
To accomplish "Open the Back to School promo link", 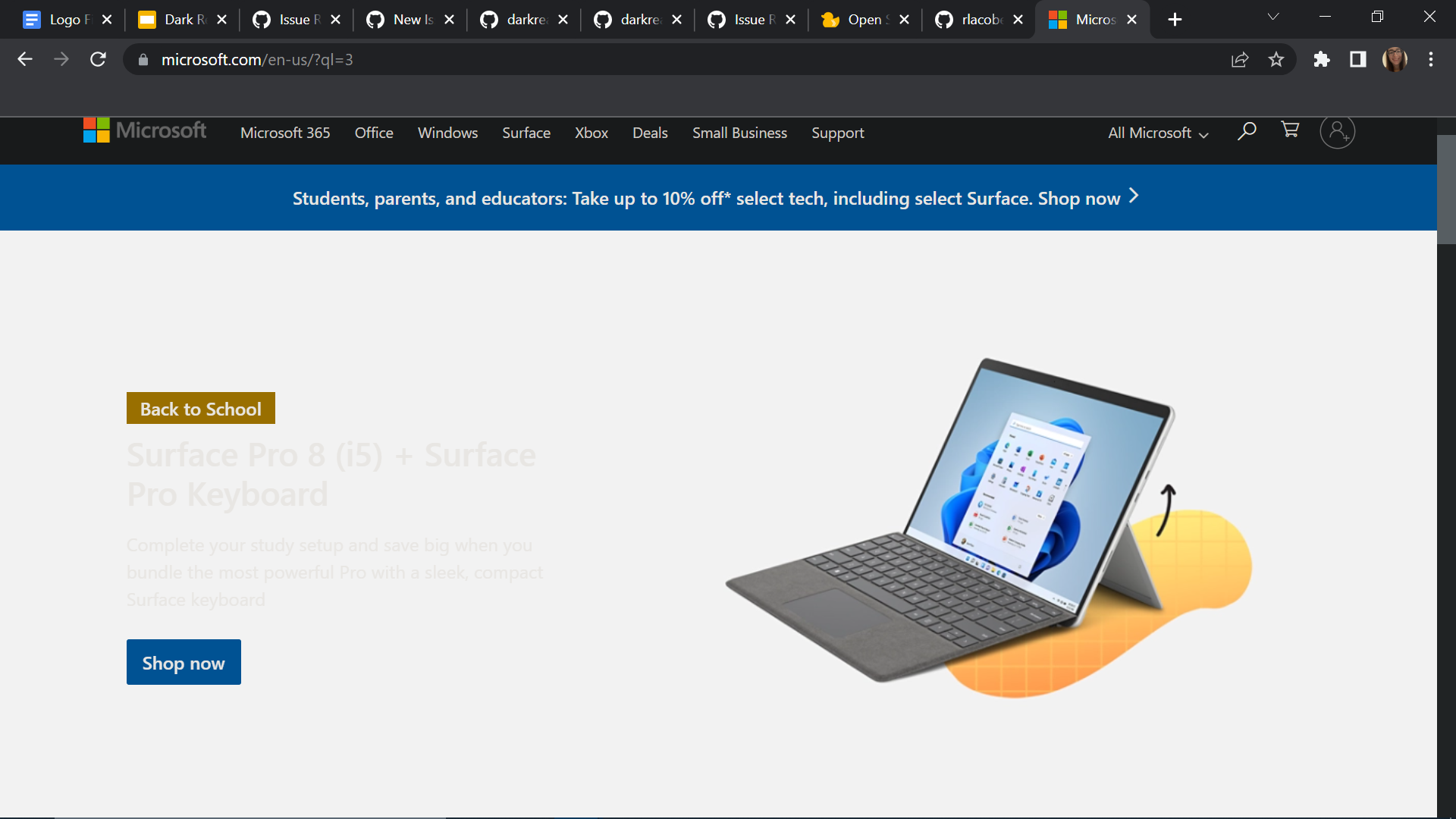I will click(200, 408).
